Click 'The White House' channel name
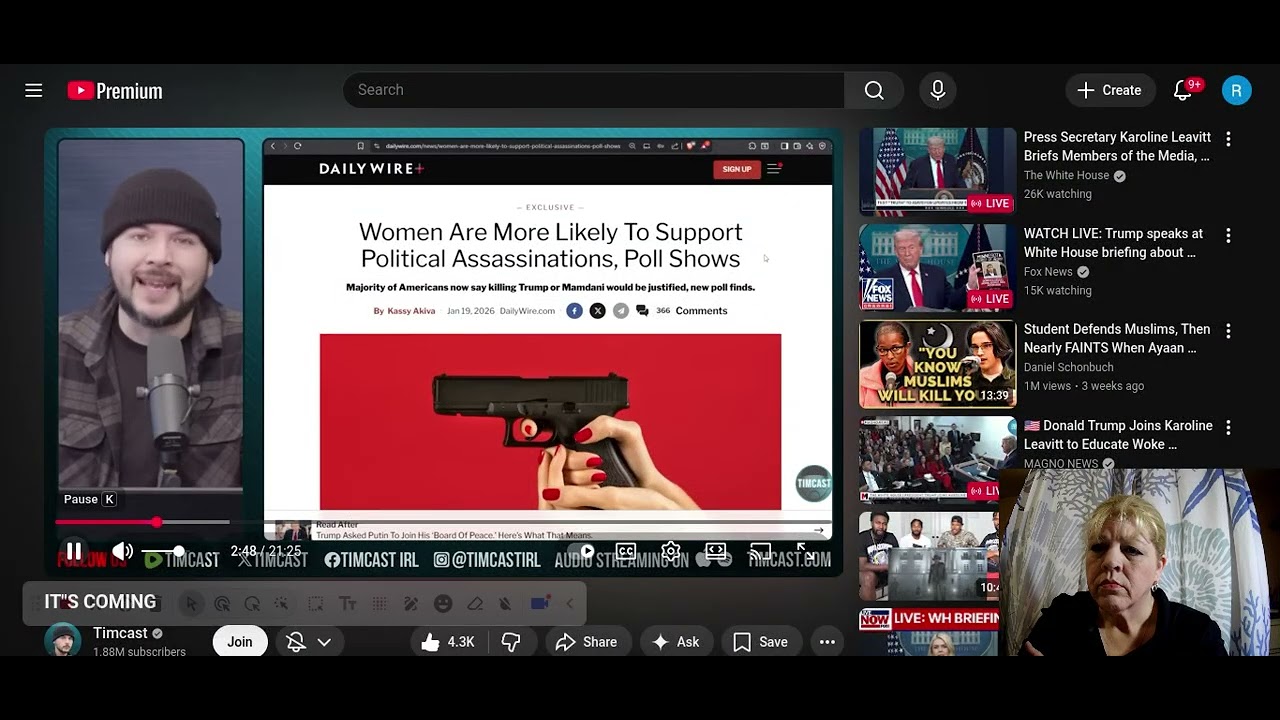This screenshot has width=1280, height=720. [1066, 175]
